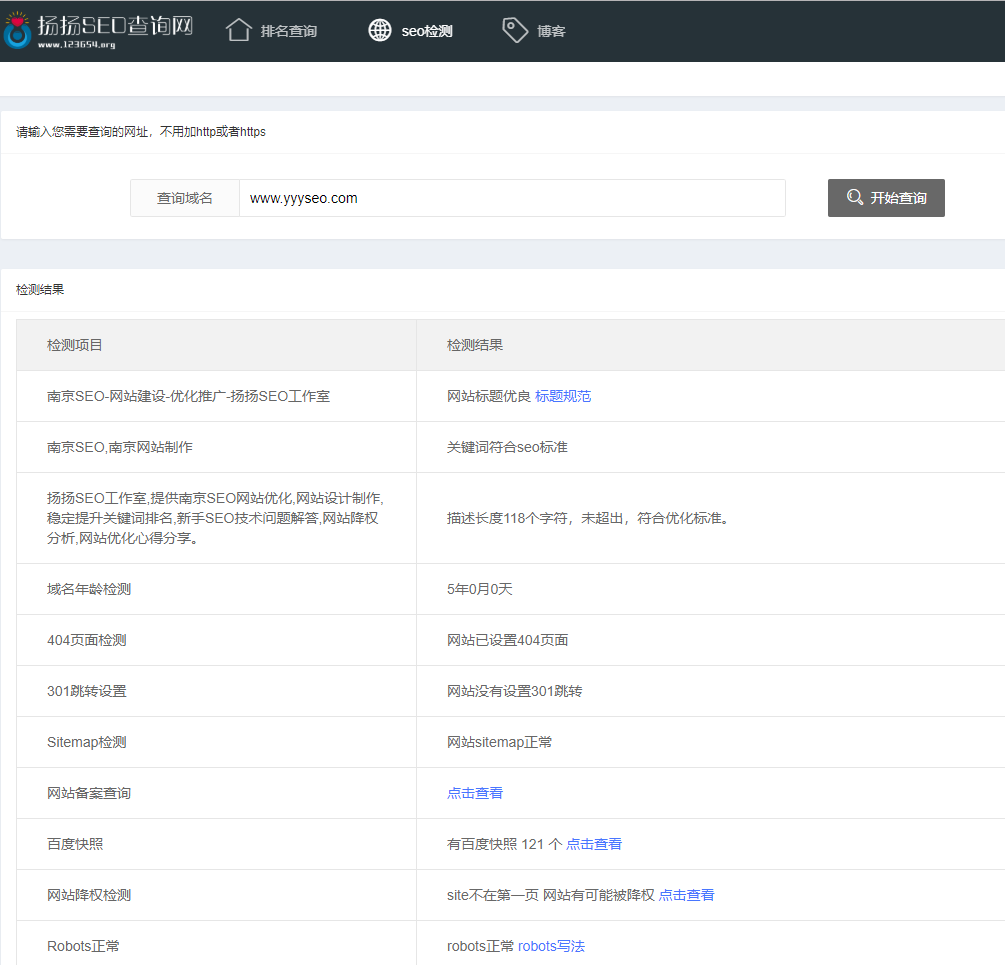This screenshot has width=1005, height=965.
Task: Open the 标题规范 link
Action: [562, 395]
